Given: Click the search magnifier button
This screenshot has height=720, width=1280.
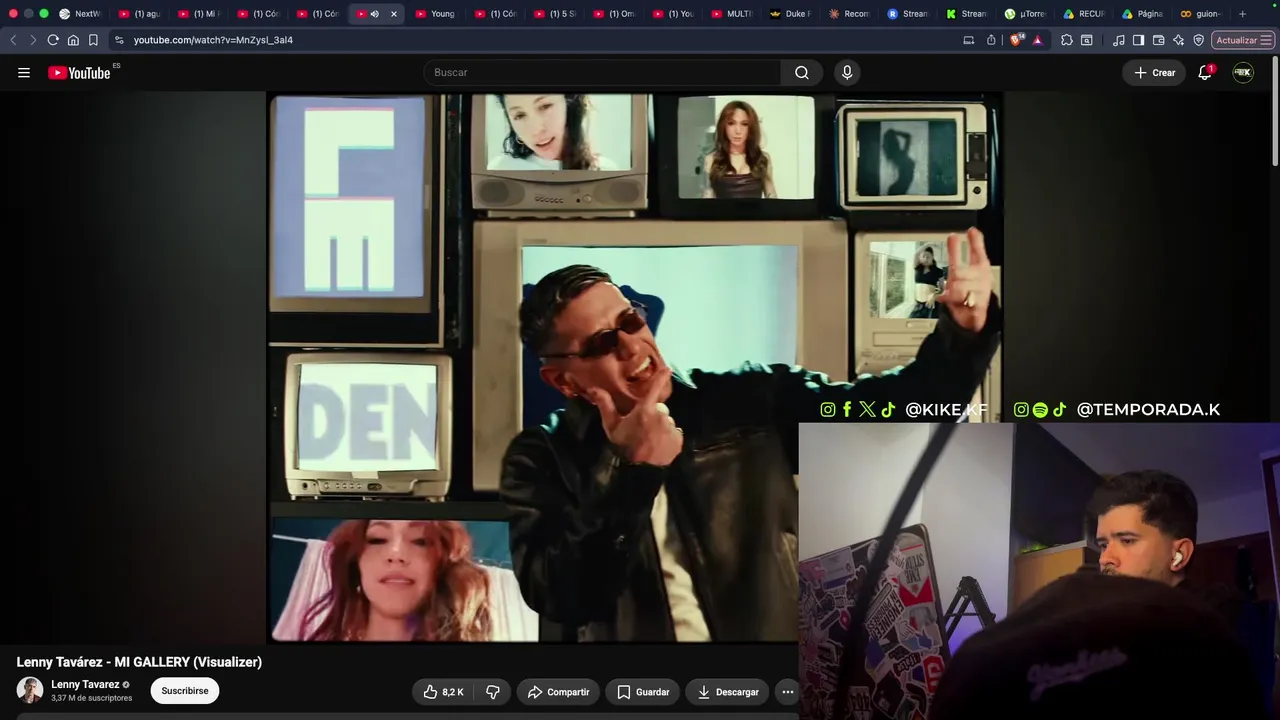Looking at the screenshot, I should tap(802, 72).
